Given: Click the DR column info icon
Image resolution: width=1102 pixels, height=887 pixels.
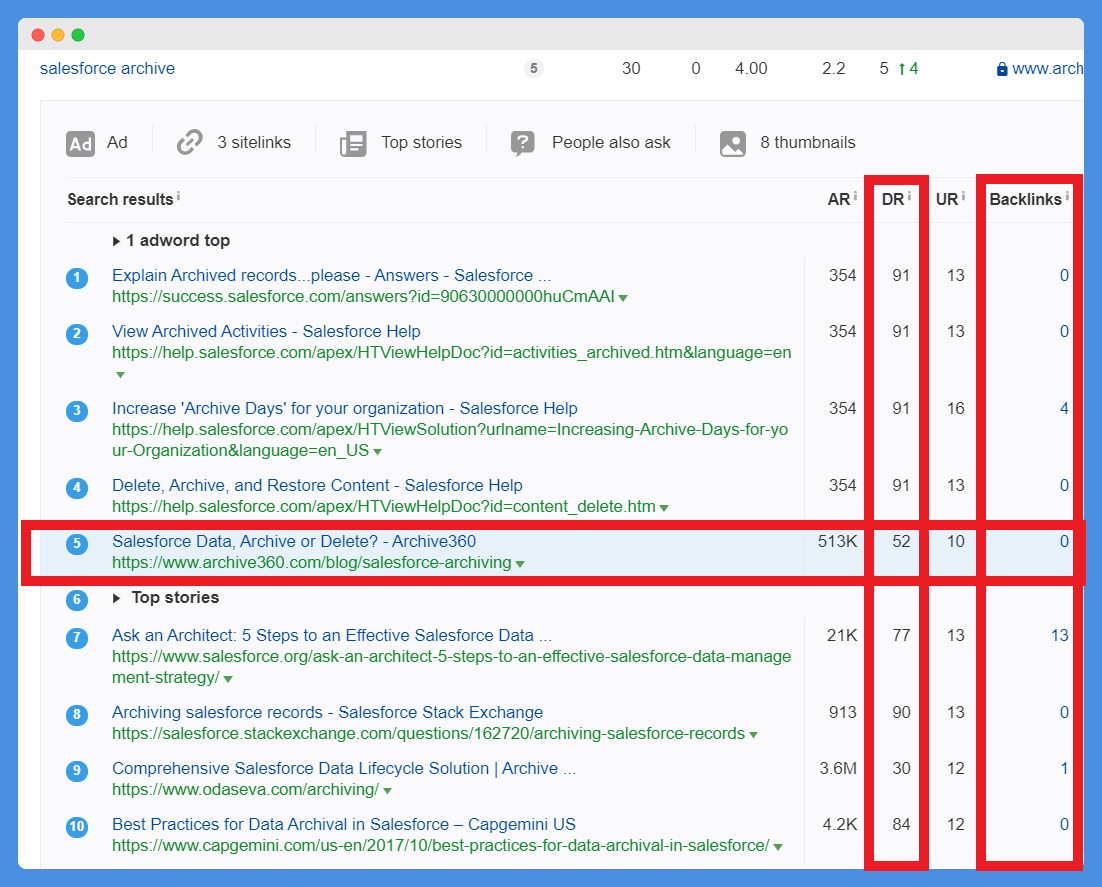Looking at the screenshot, I should pyautogui.click(x=909, y=196).
